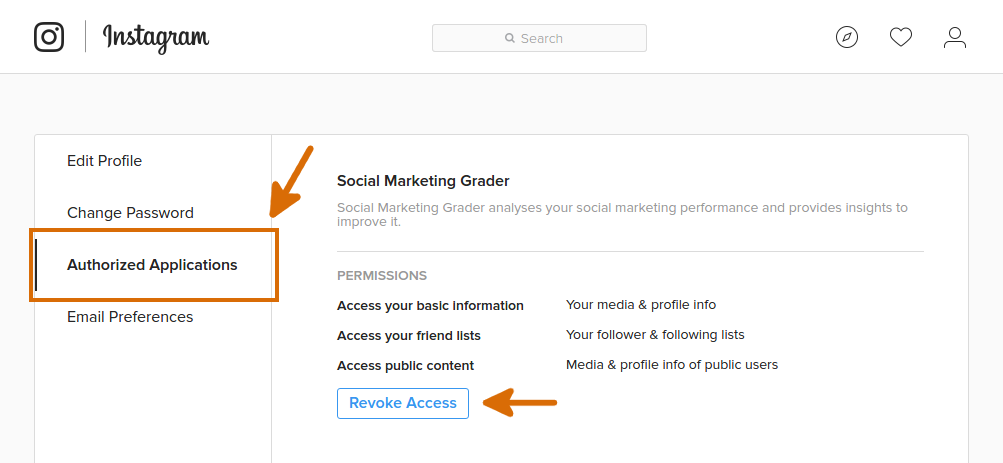This screenshot has height=463, width=1003.
Task: Select Change Password in the sidebar
Action: click(x=130, y=213)
